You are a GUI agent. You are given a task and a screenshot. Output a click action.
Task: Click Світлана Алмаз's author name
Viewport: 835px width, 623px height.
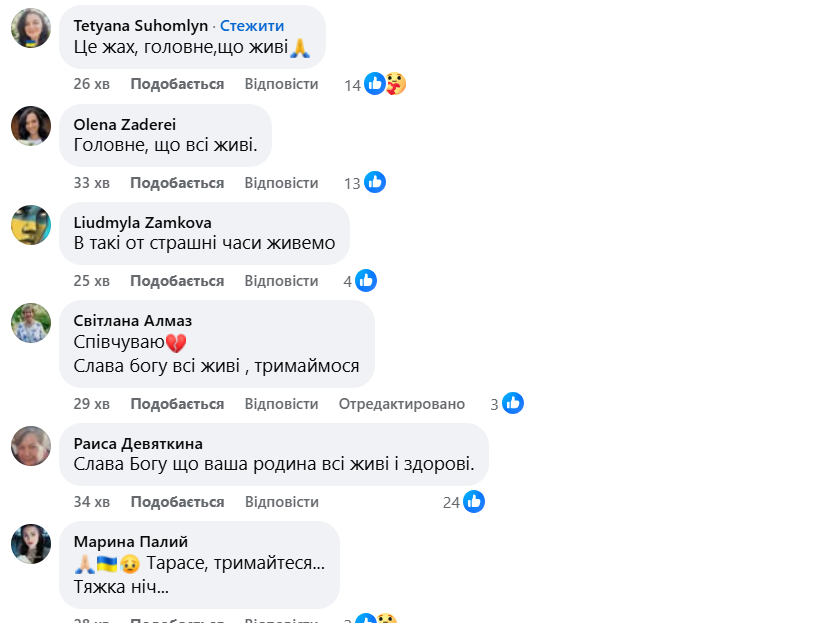pos(133,320)
